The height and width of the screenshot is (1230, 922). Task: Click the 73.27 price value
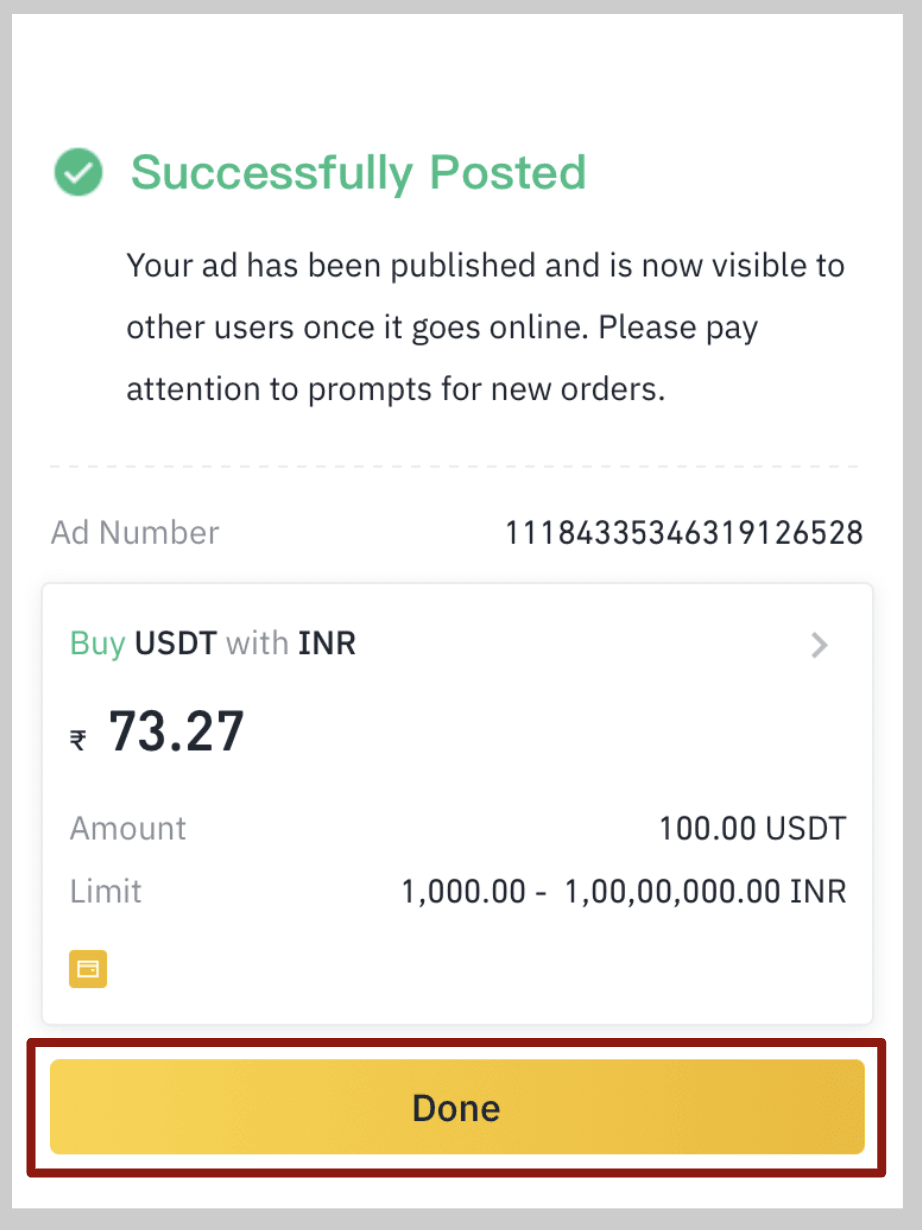(177, 731)
